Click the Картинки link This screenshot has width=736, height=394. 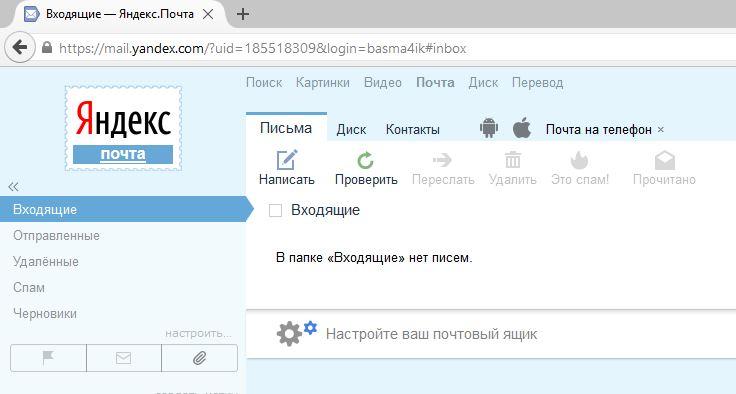coord(322,83)
